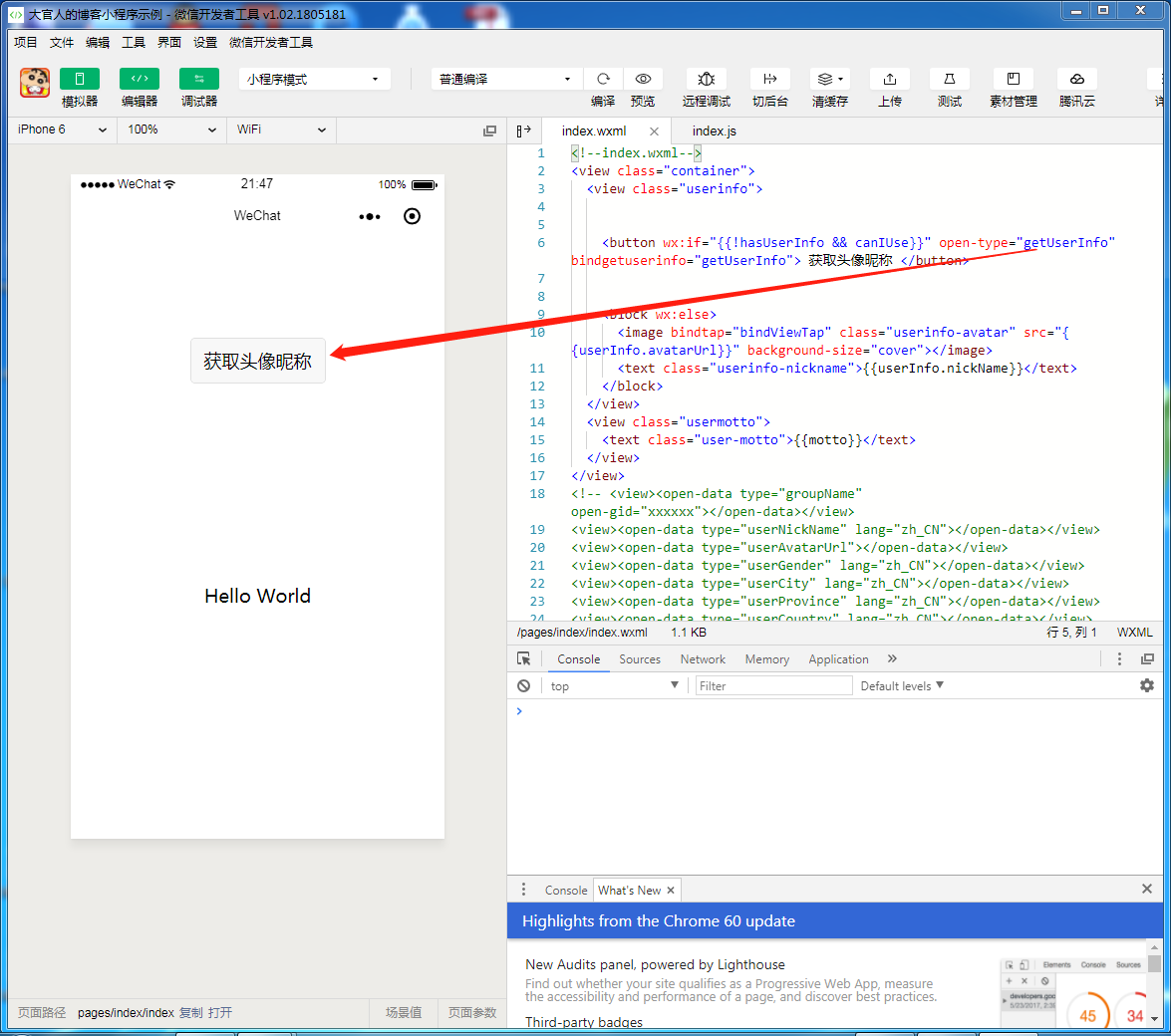The width and height of the screenshot is (1171, 1036).
Task: Click the compile (编译) refresh icon
Action: (603, 79)
